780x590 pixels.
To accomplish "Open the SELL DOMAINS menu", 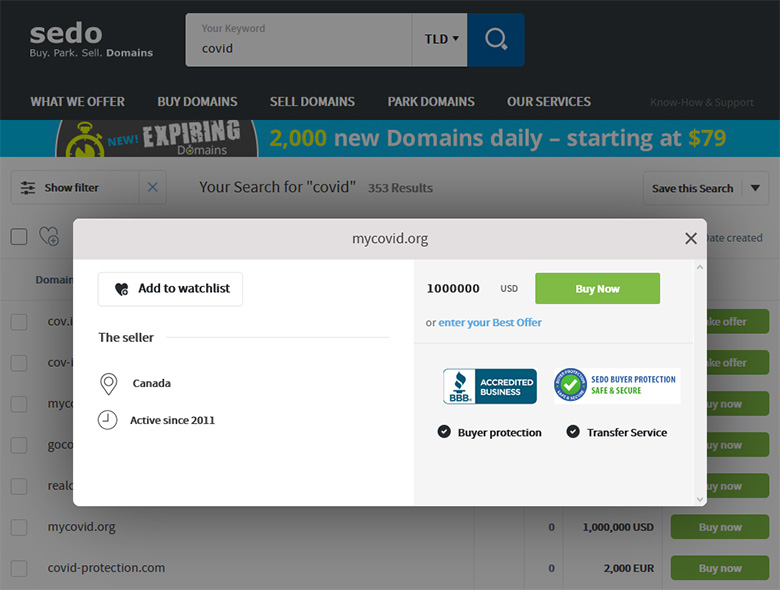I will point(312,101).
